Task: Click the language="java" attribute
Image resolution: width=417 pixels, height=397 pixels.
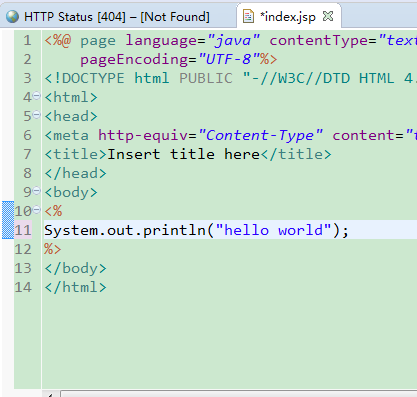Action: tap(193, 41)
